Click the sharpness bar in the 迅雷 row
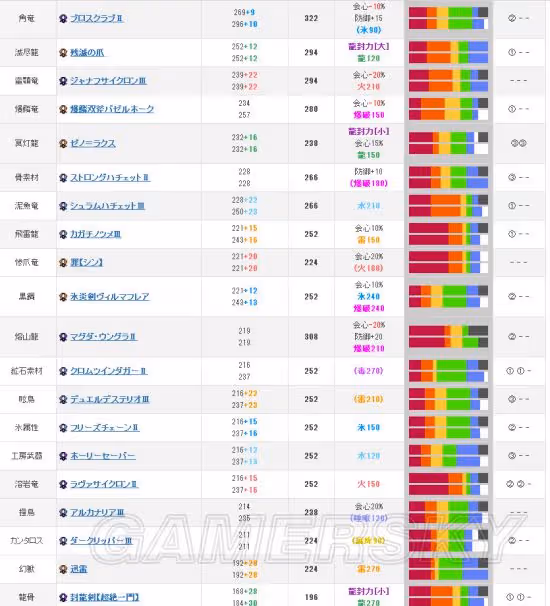The image size is (550, 606). (448, 569)
